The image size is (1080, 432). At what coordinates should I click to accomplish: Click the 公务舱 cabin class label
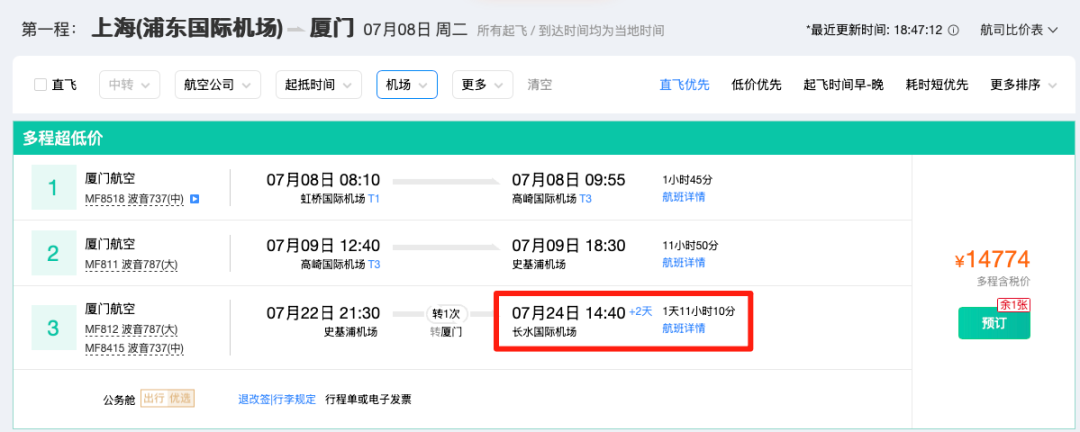click(x=118, y=400)
